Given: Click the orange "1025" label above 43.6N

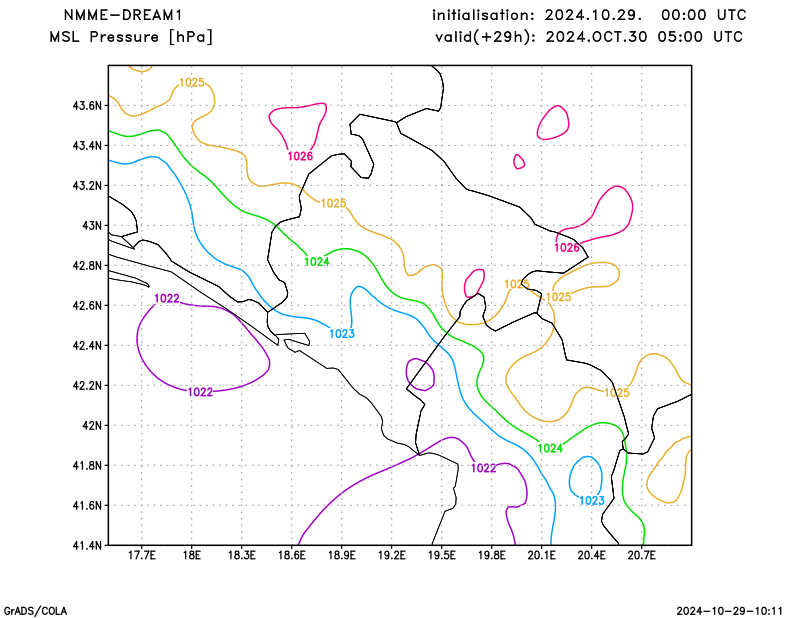Looking at the screenshot, I should [x=192, y=83].
